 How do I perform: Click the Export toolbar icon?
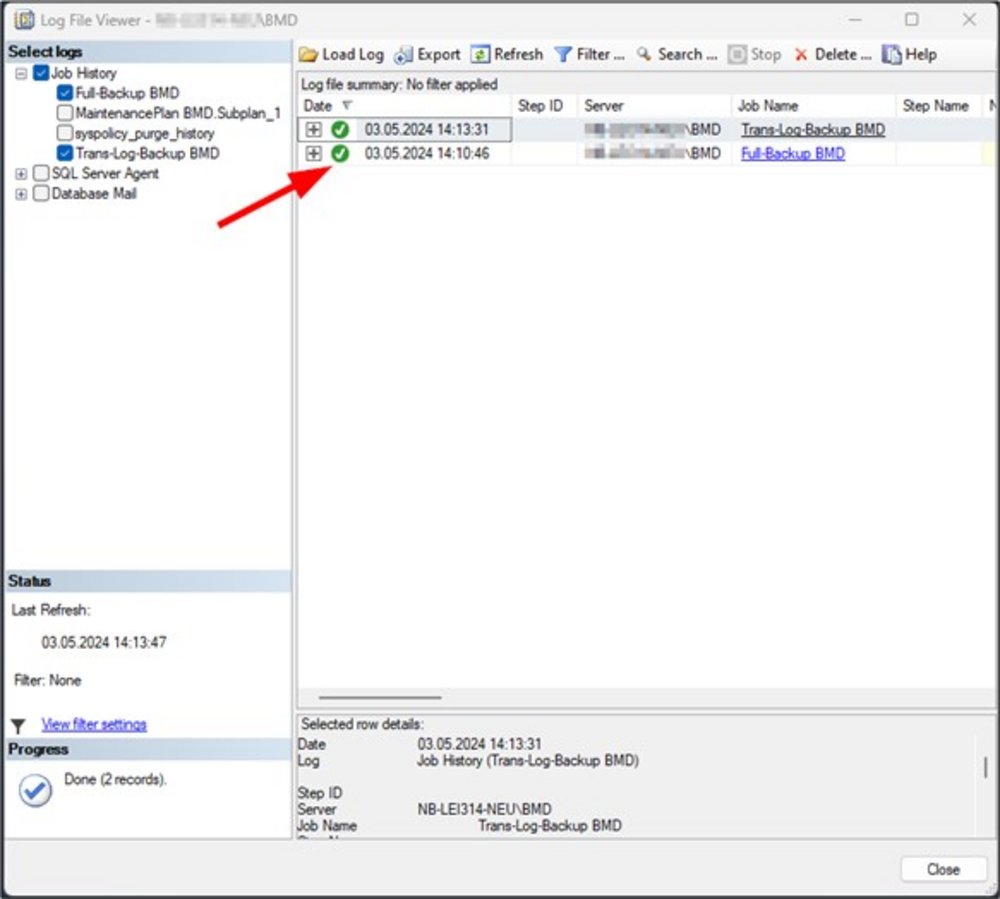(404, 55)
